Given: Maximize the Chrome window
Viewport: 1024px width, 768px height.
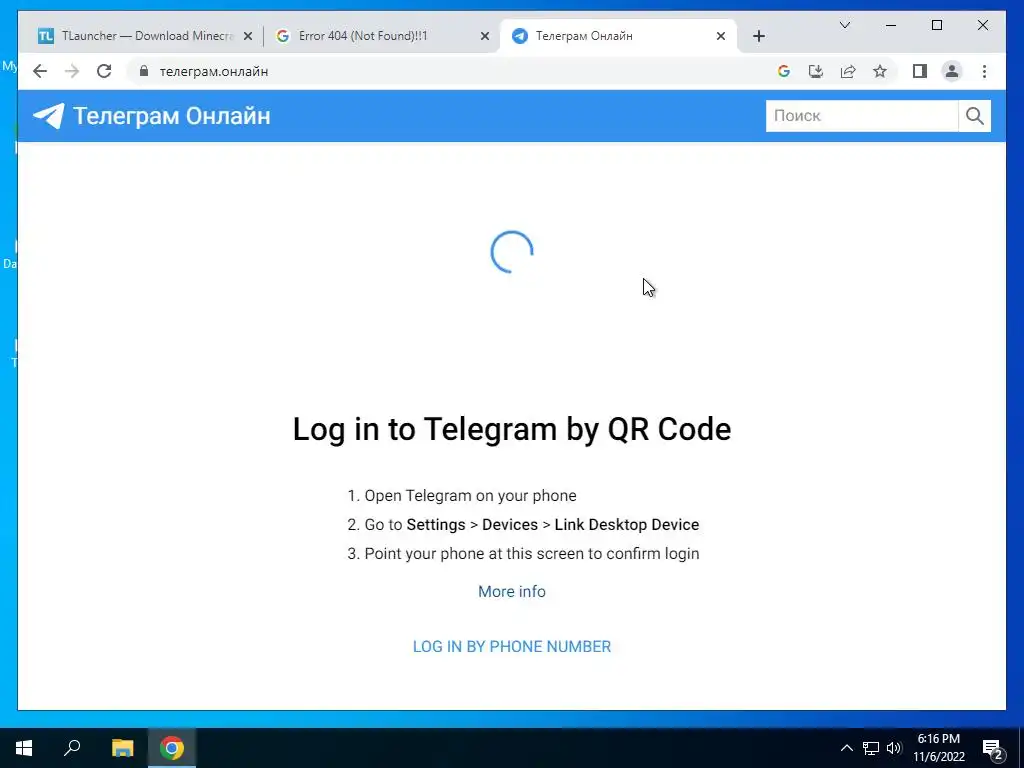Looking at the screenshot, I should click(936, 25).
